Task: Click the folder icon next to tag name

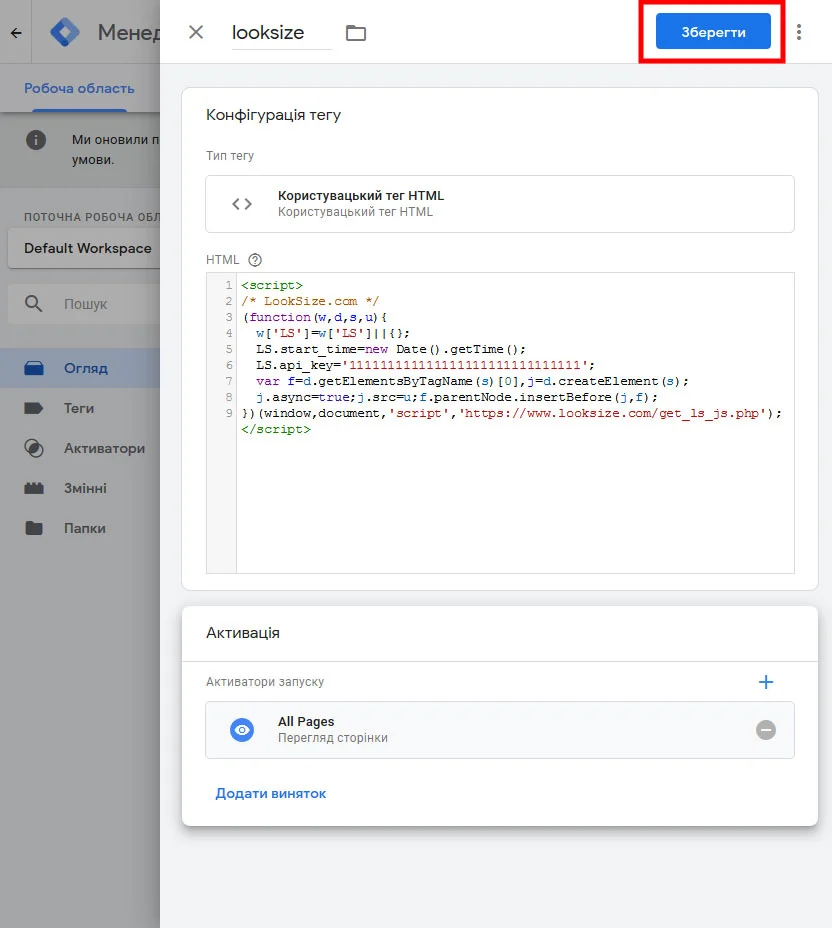Action: click(356, 33)
